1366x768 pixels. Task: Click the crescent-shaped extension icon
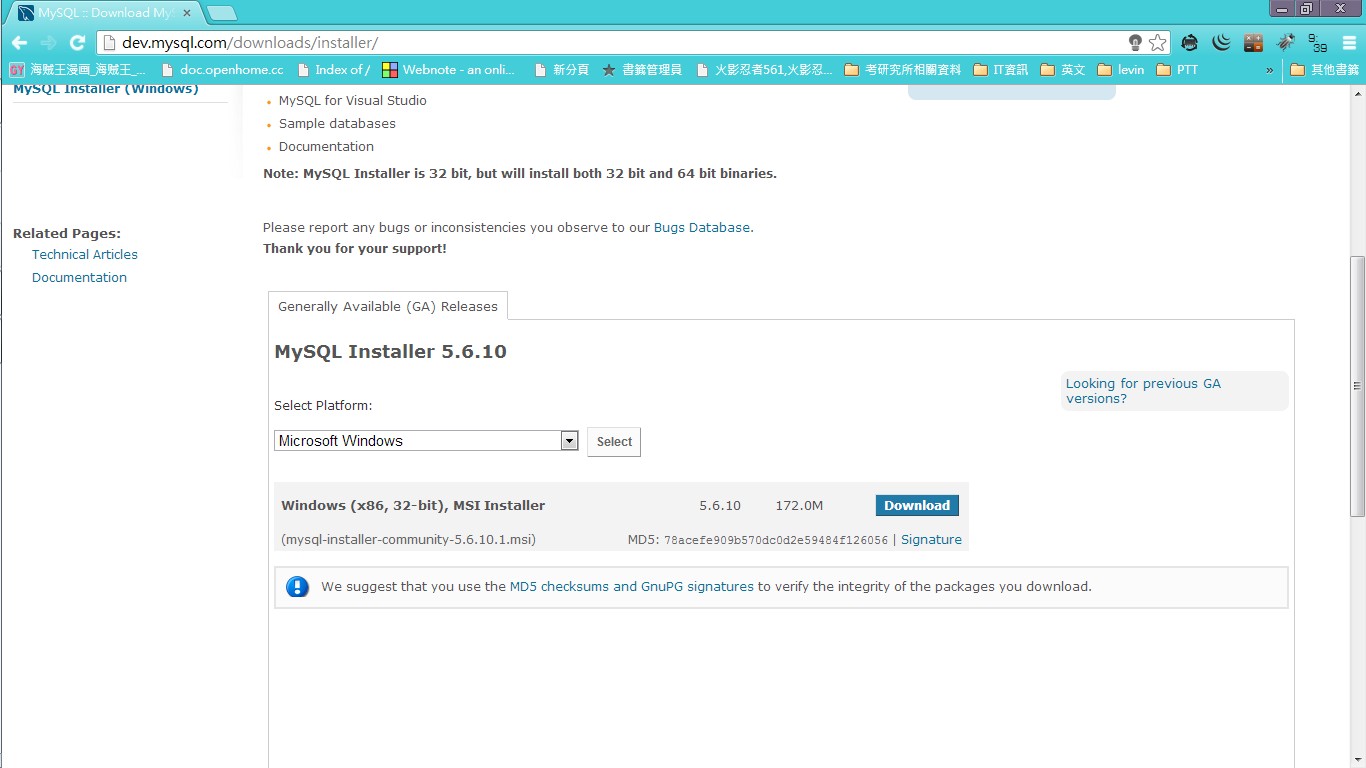(1221, 43)
